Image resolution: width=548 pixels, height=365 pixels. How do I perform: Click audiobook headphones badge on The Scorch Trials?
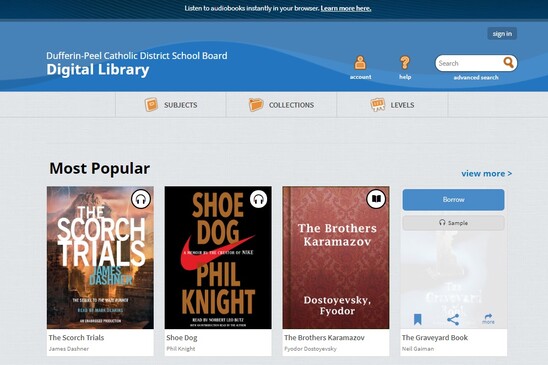pos(141,199)
